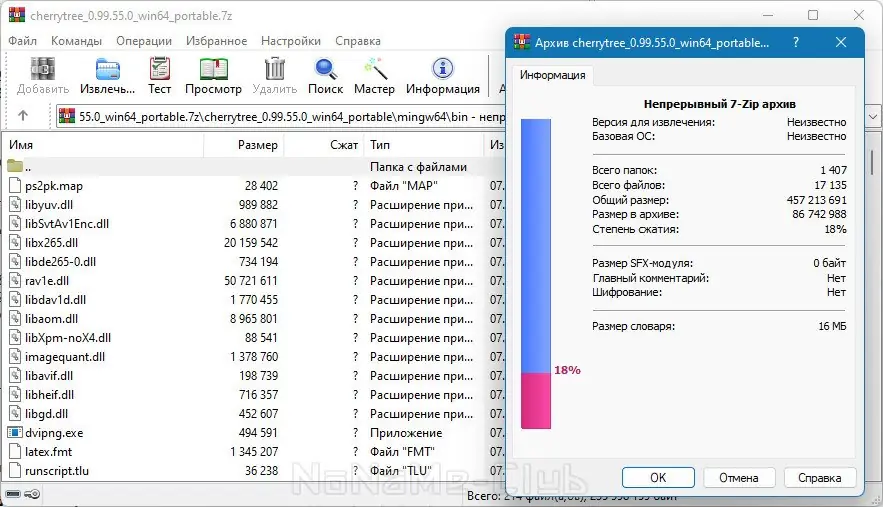Image resolution: width=883 pixels, height=507 pixels.
Task: Sort by Размер column header
Action: coord(244,145)
